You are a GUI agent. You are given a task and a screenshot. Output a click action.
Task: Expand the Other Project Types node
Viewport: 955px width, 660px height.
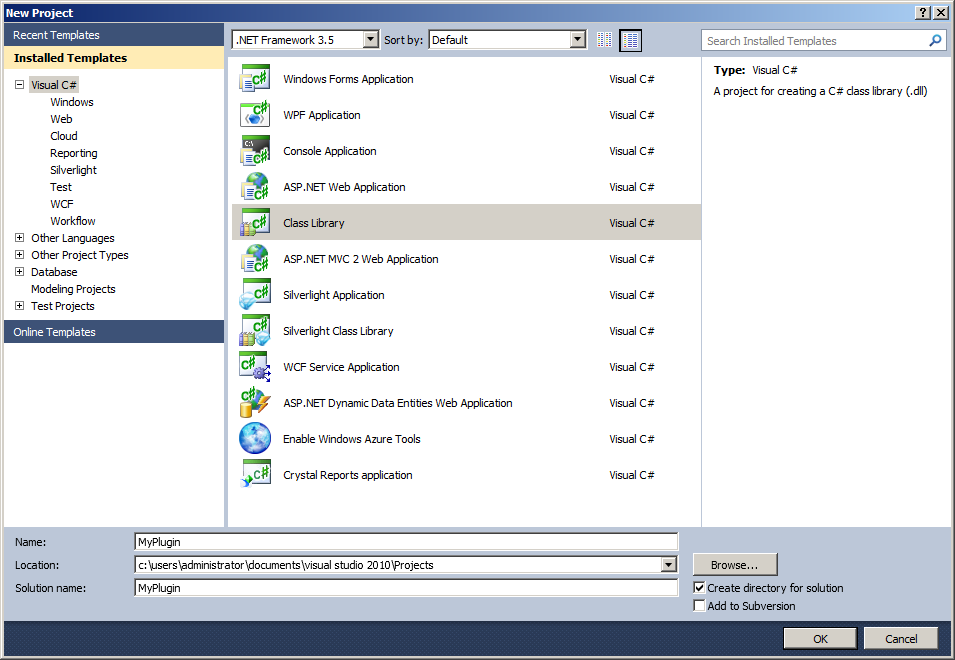(x=19, y=255)
